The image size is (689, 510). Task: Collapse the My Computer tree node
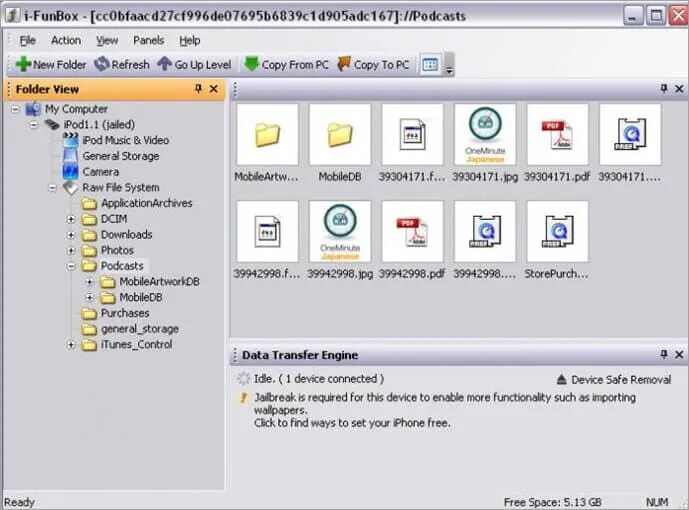(15, 109)
